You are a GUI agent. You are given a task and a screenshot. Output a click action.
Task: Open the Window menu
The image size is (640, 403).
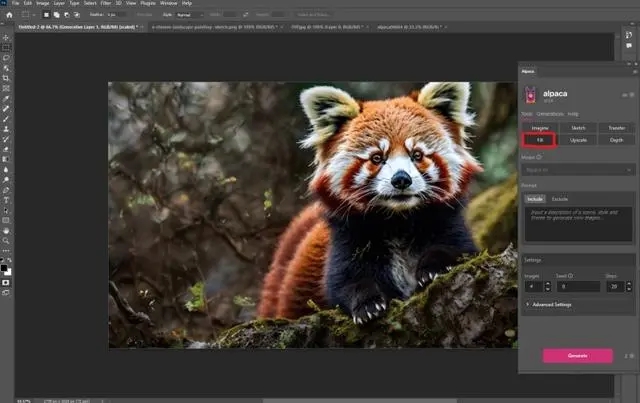tap(169, 3)
